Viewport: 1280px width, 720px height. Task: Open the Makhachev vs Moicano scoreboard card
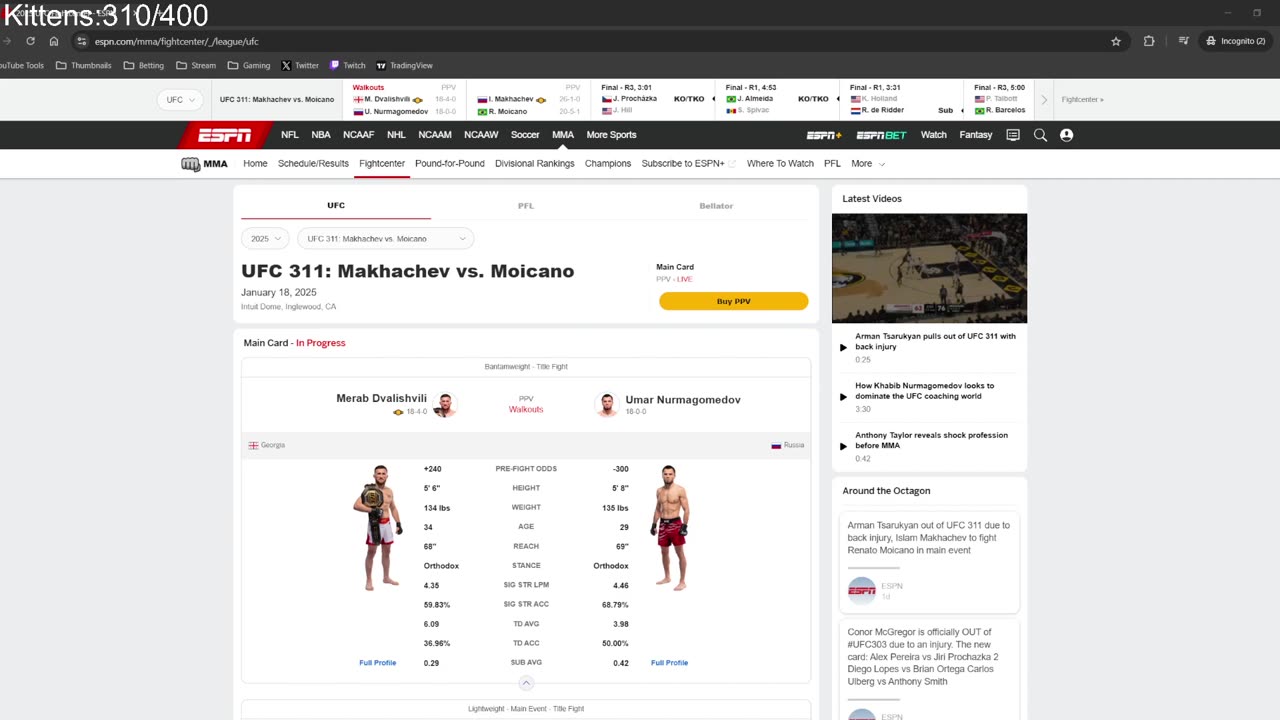(526, 100)
